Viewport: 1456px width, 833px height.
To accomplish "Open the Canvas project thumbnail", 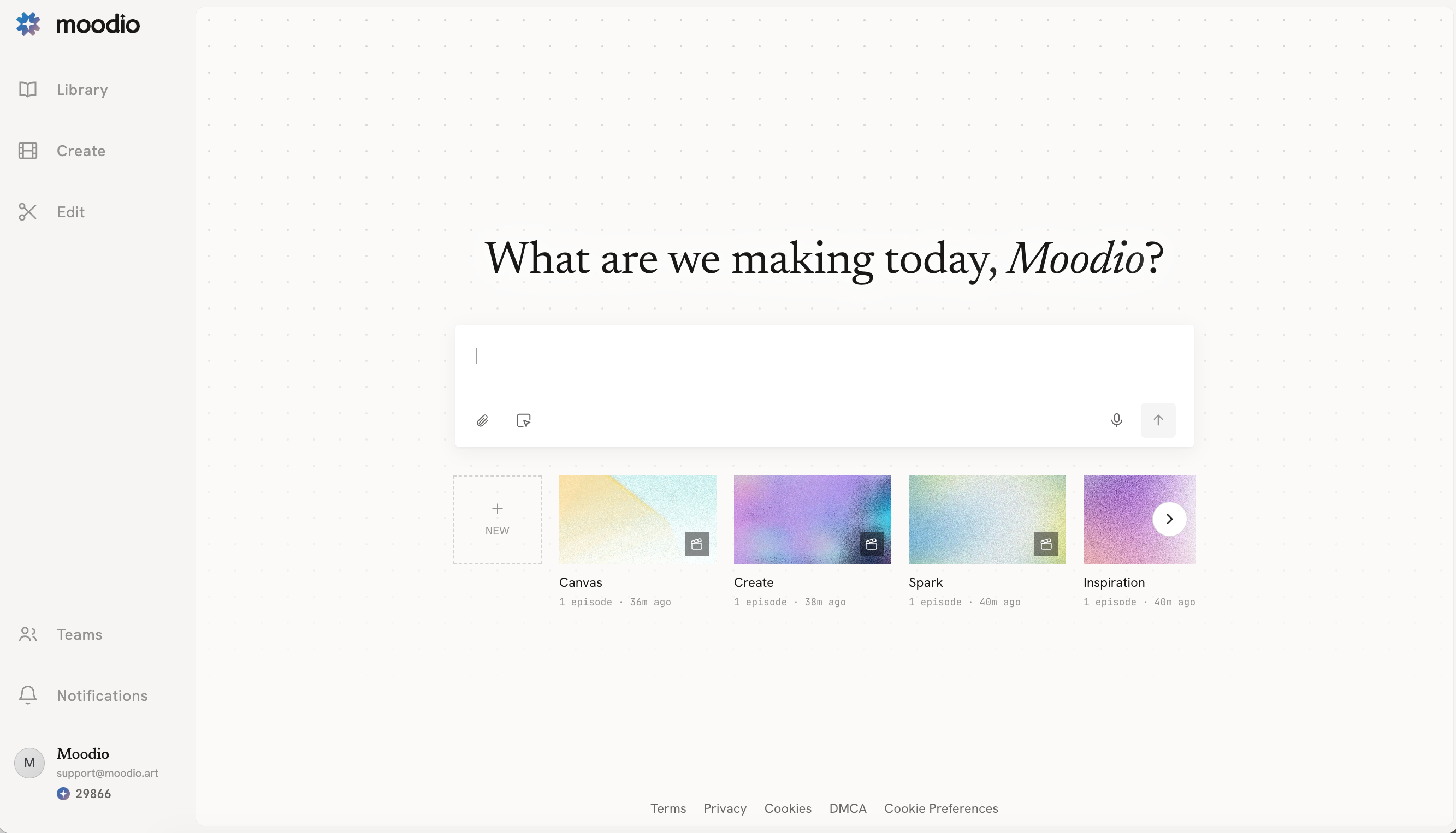I will (637, 520).
